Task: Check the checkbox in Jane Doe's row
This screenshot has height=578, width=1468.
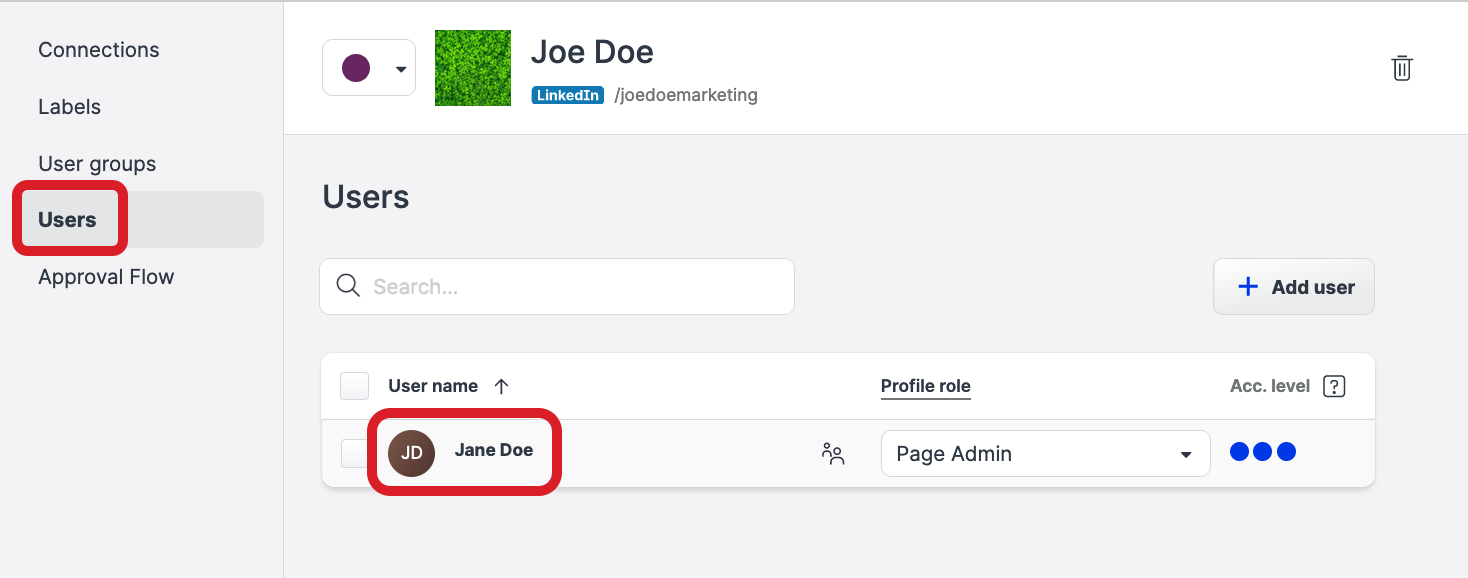Action: [354, 453]
